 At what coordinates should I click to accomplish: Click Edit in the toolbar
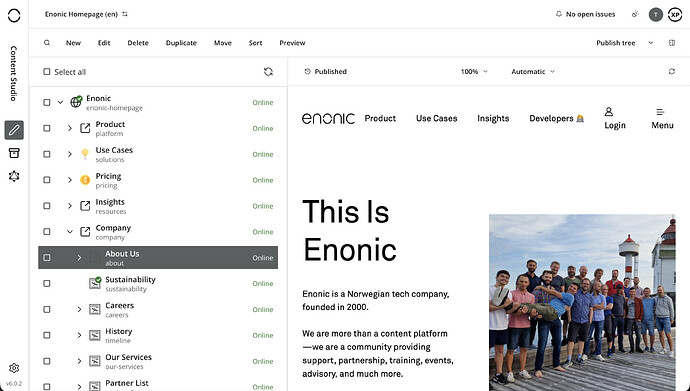tap(104, 43)
